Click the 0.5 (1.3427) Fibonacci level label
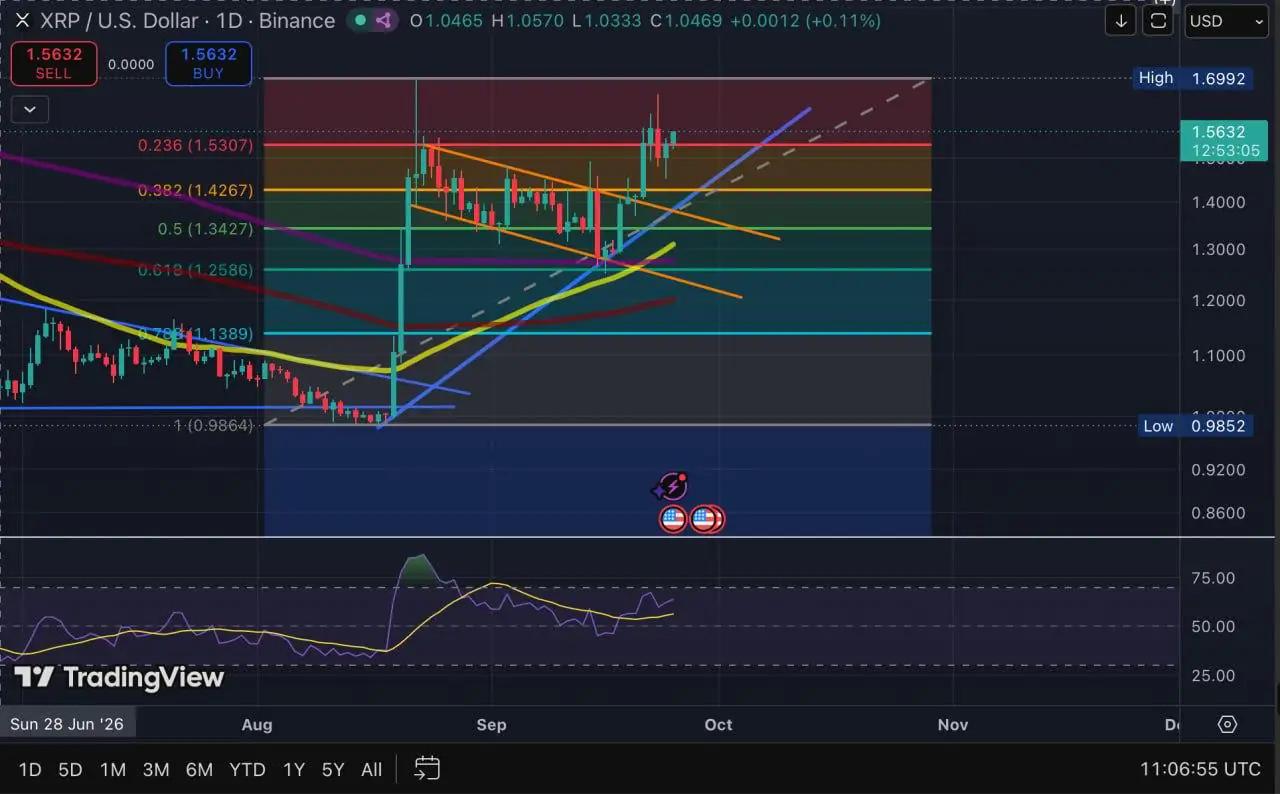 206,229
